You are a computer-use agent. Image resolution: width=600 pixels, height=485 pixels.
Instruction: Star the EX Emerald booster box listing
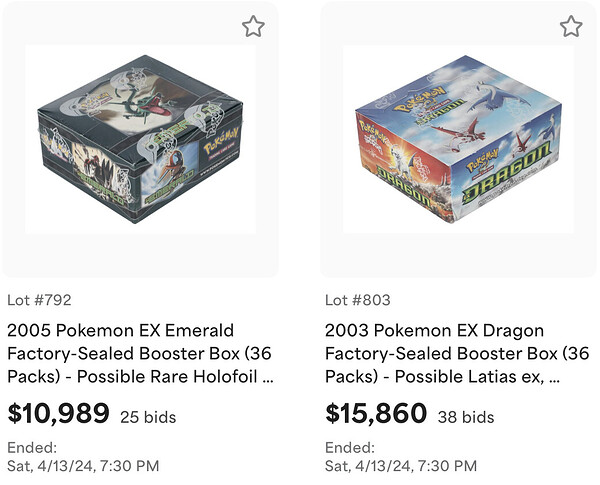[x=253, y=27]
